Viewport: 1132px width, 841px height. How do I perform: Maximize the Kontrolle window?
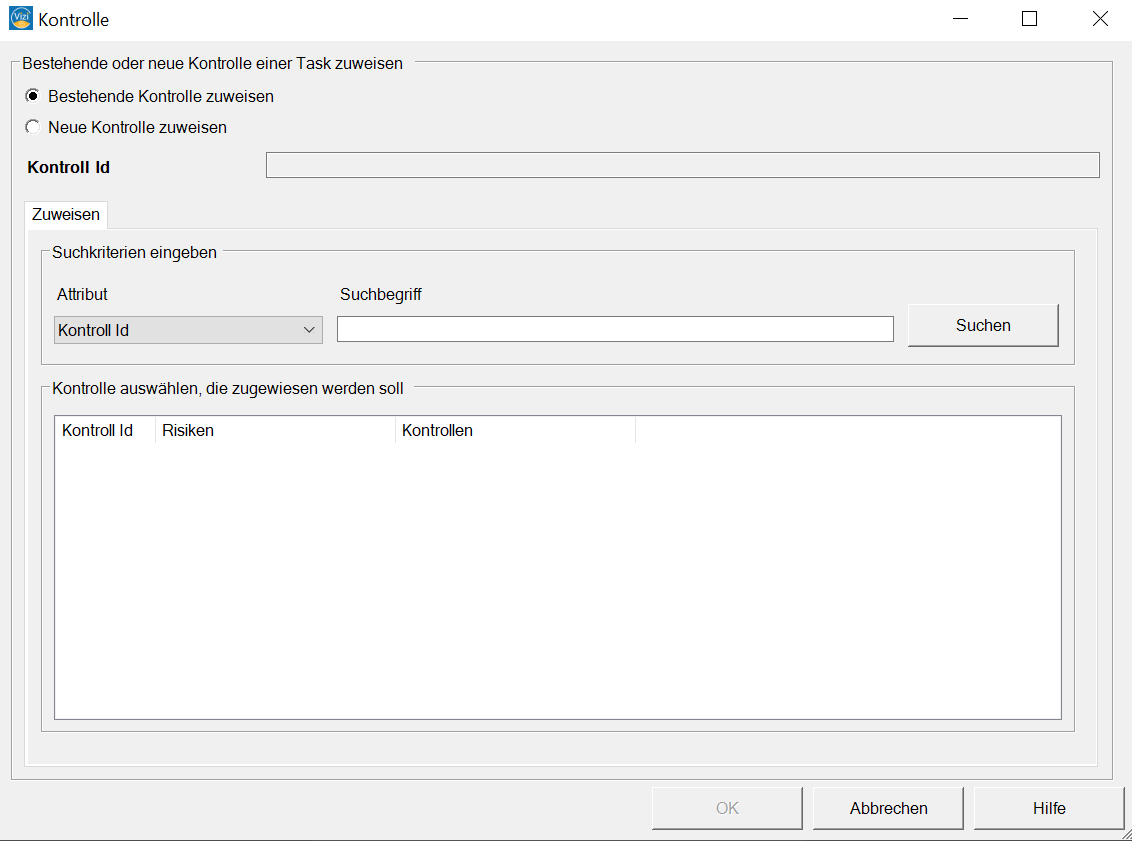click(x=1029, y=19)
